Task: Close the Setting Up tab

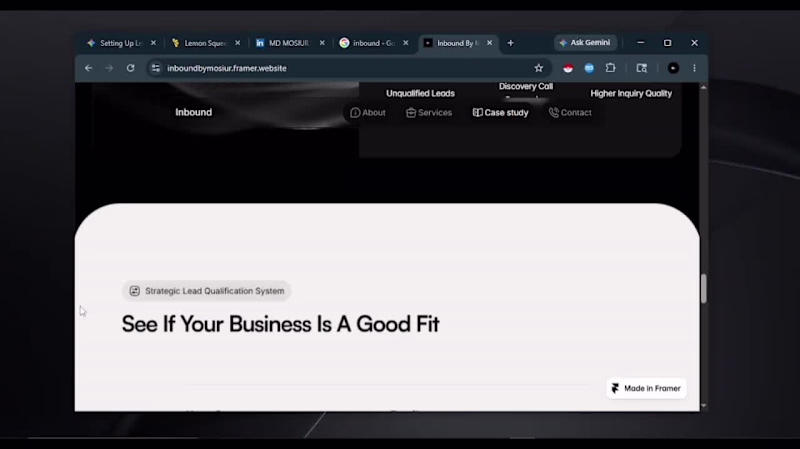Action: pyautogui.click(x=153, y=43)
